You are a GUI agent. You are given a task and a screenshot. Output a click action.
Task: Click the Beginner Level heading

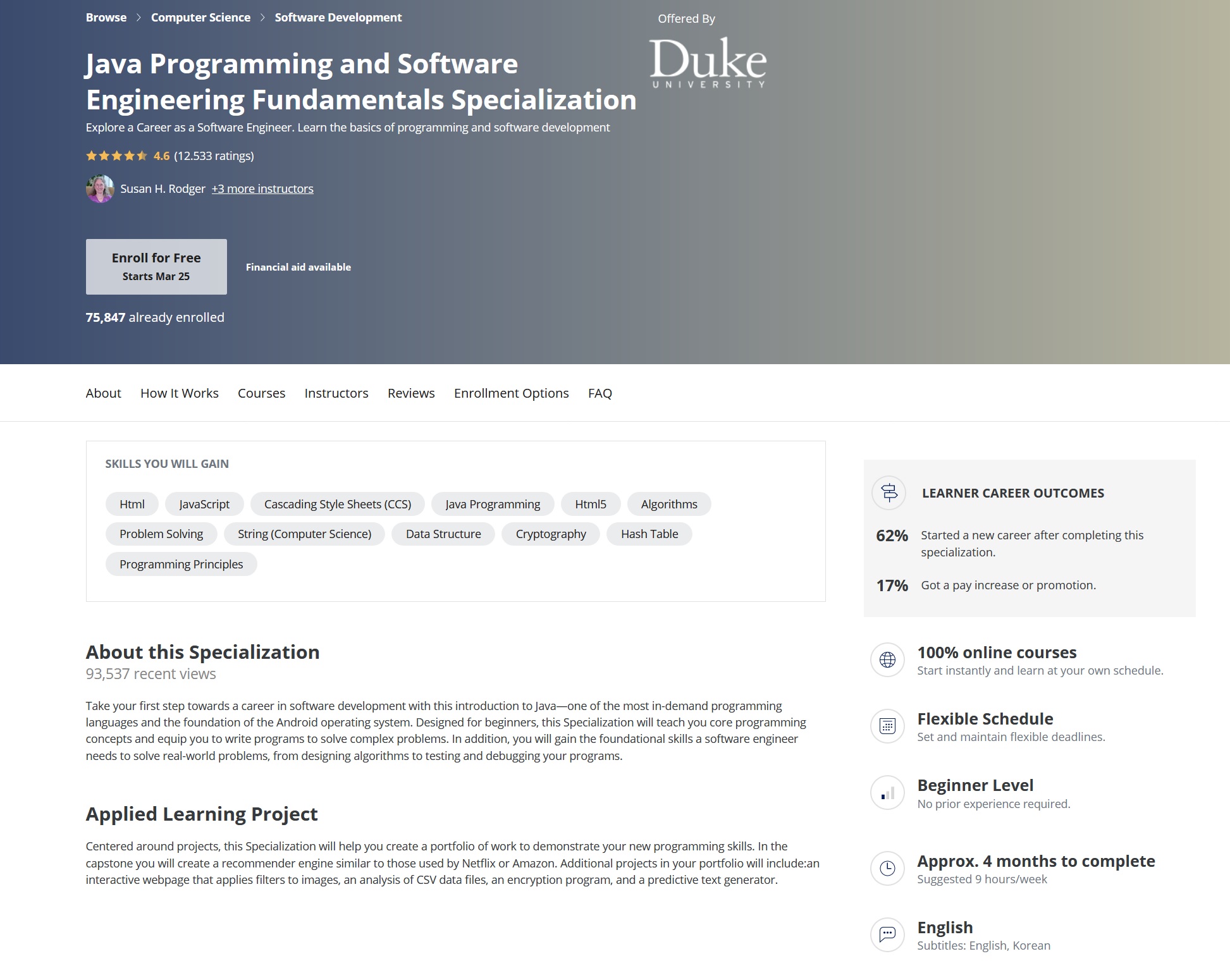pos(975,785)
